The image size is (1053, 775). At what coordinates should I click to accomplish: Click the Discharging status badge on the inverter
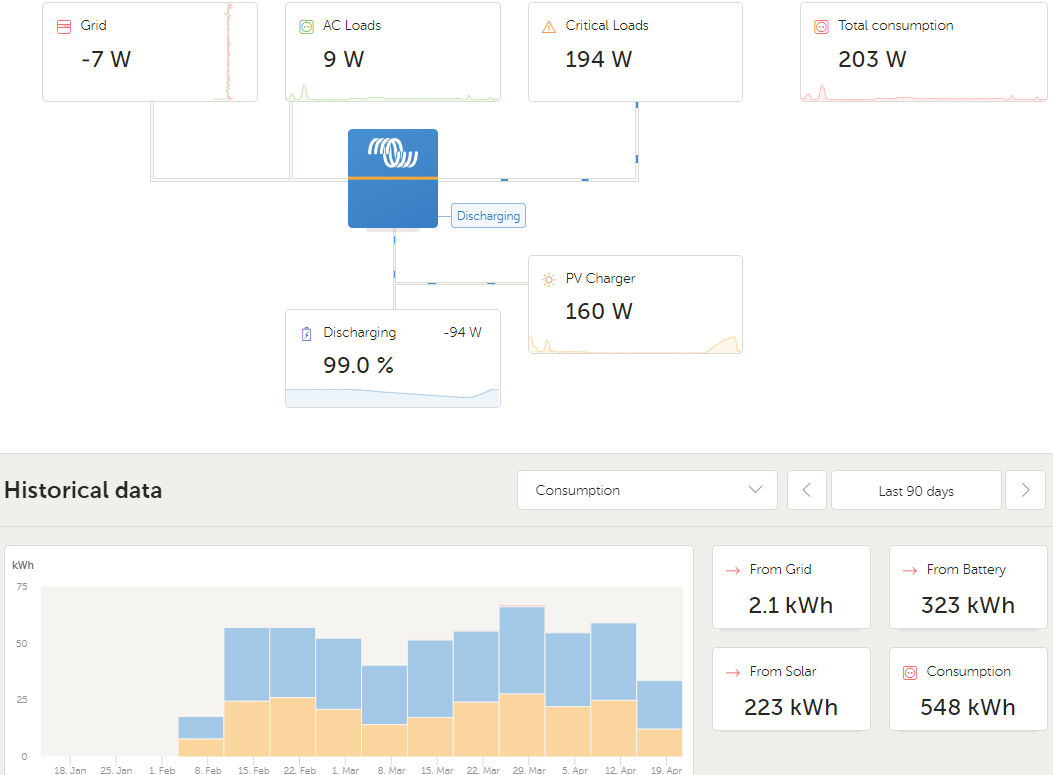(488, 216)
